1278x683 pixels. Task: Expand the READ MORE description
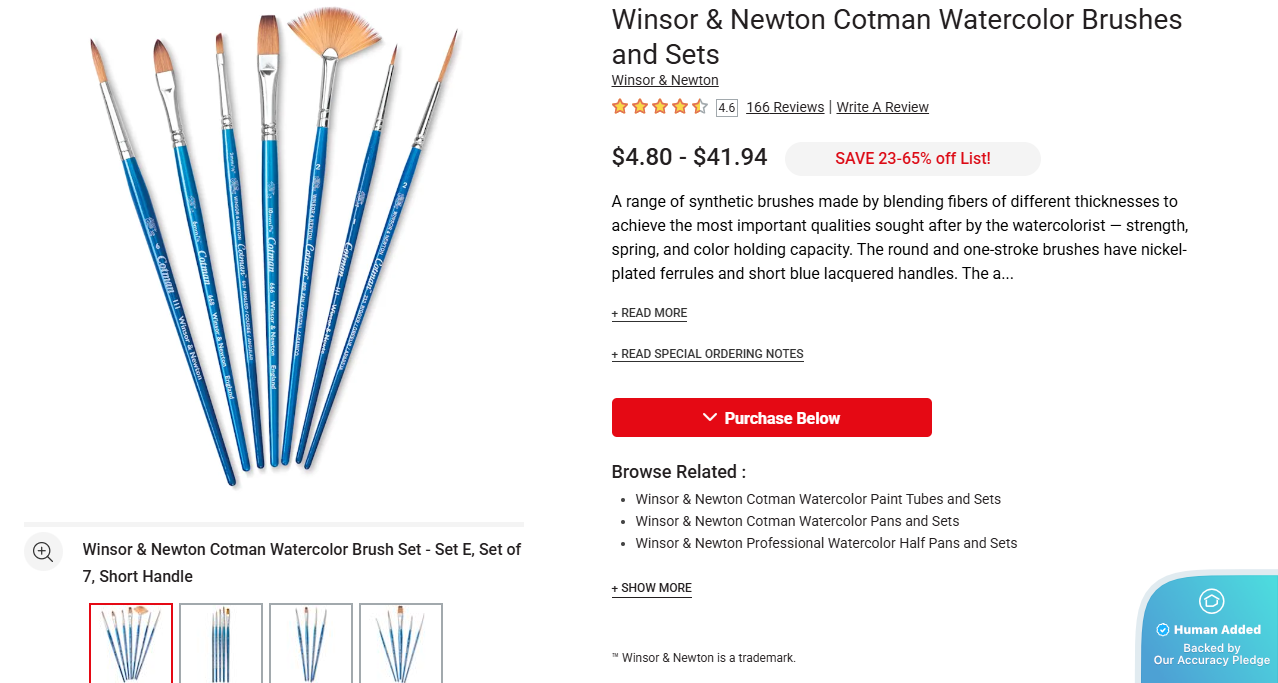649,313
